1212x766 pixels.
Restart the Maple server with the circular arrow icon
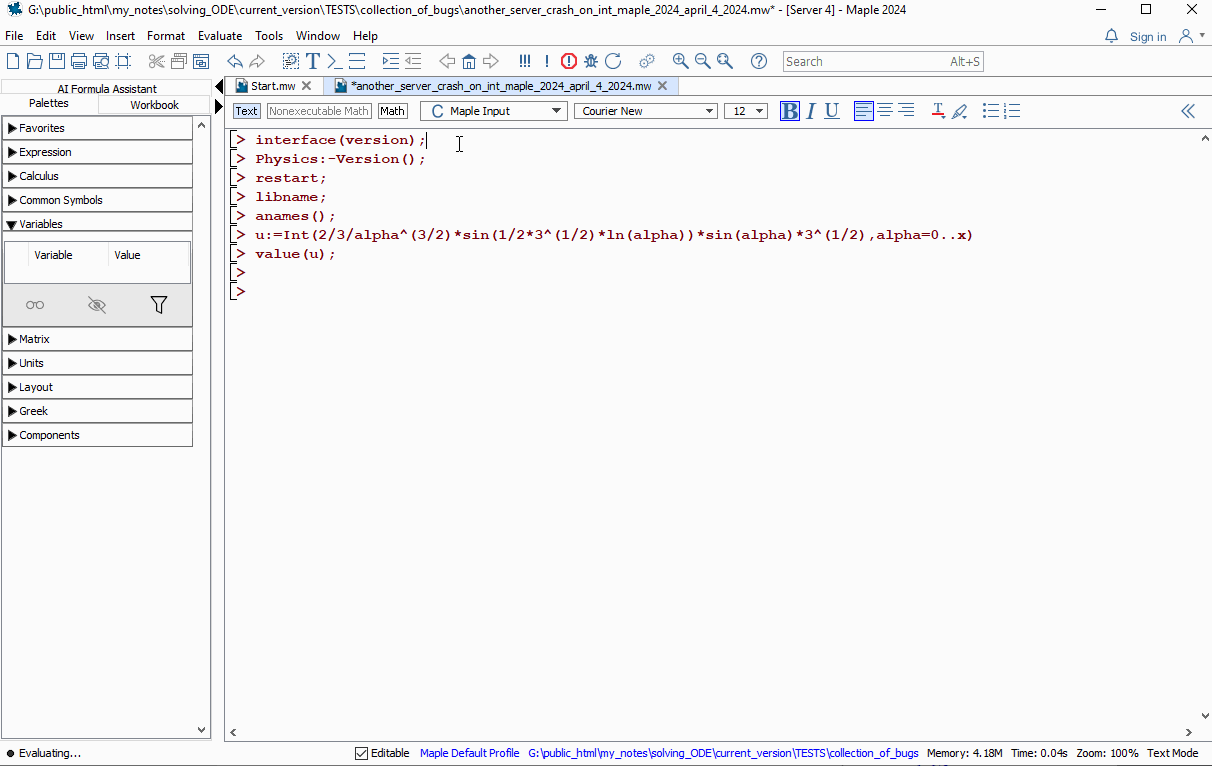(613, 61)
